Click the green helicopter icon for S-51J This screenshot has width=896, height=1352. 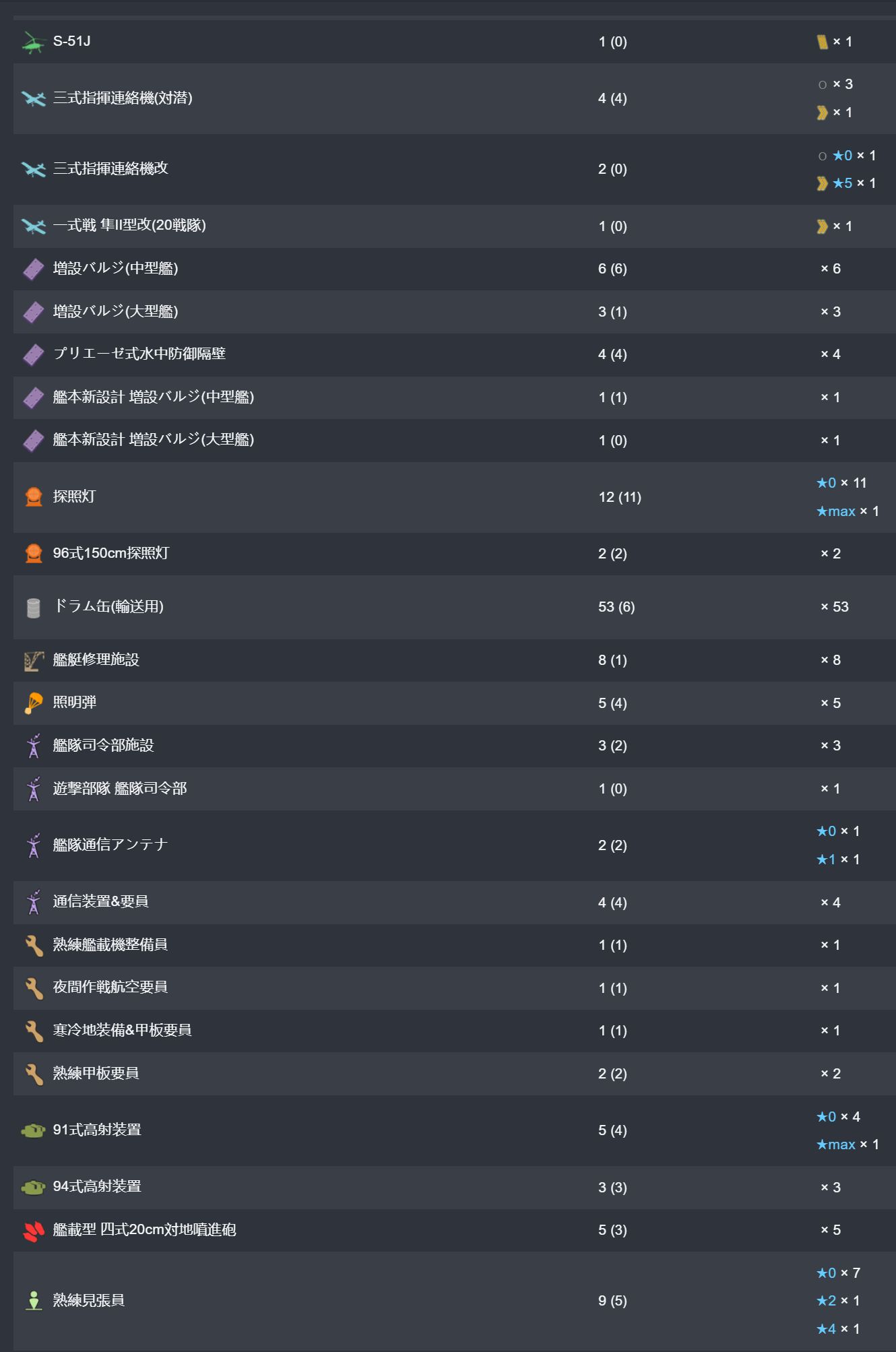click(33, 42)
